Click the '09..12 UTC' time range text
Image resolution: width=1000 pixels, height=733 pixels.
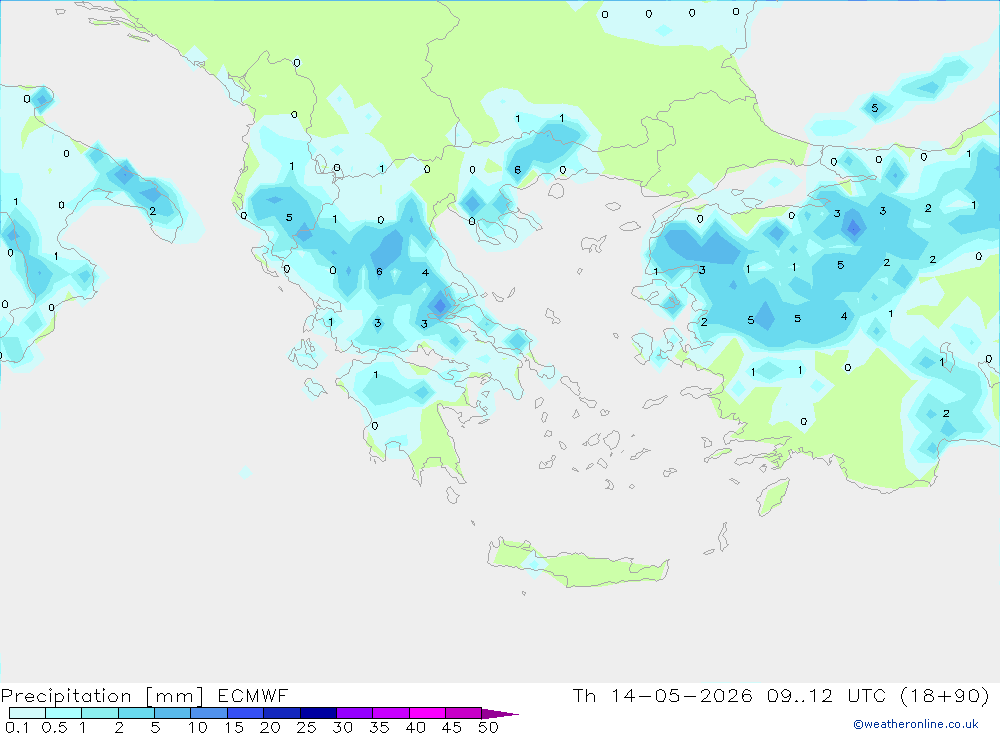tap(827, 695)
